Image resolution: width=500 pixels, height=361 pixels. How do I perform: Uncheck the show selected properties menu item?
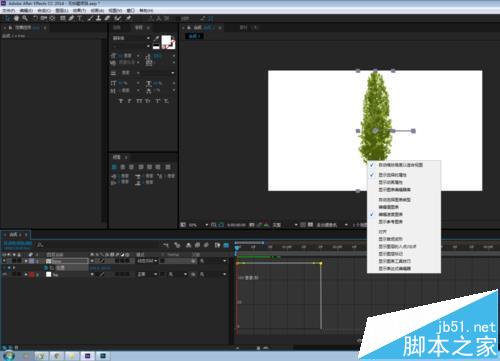pos(404,175)
